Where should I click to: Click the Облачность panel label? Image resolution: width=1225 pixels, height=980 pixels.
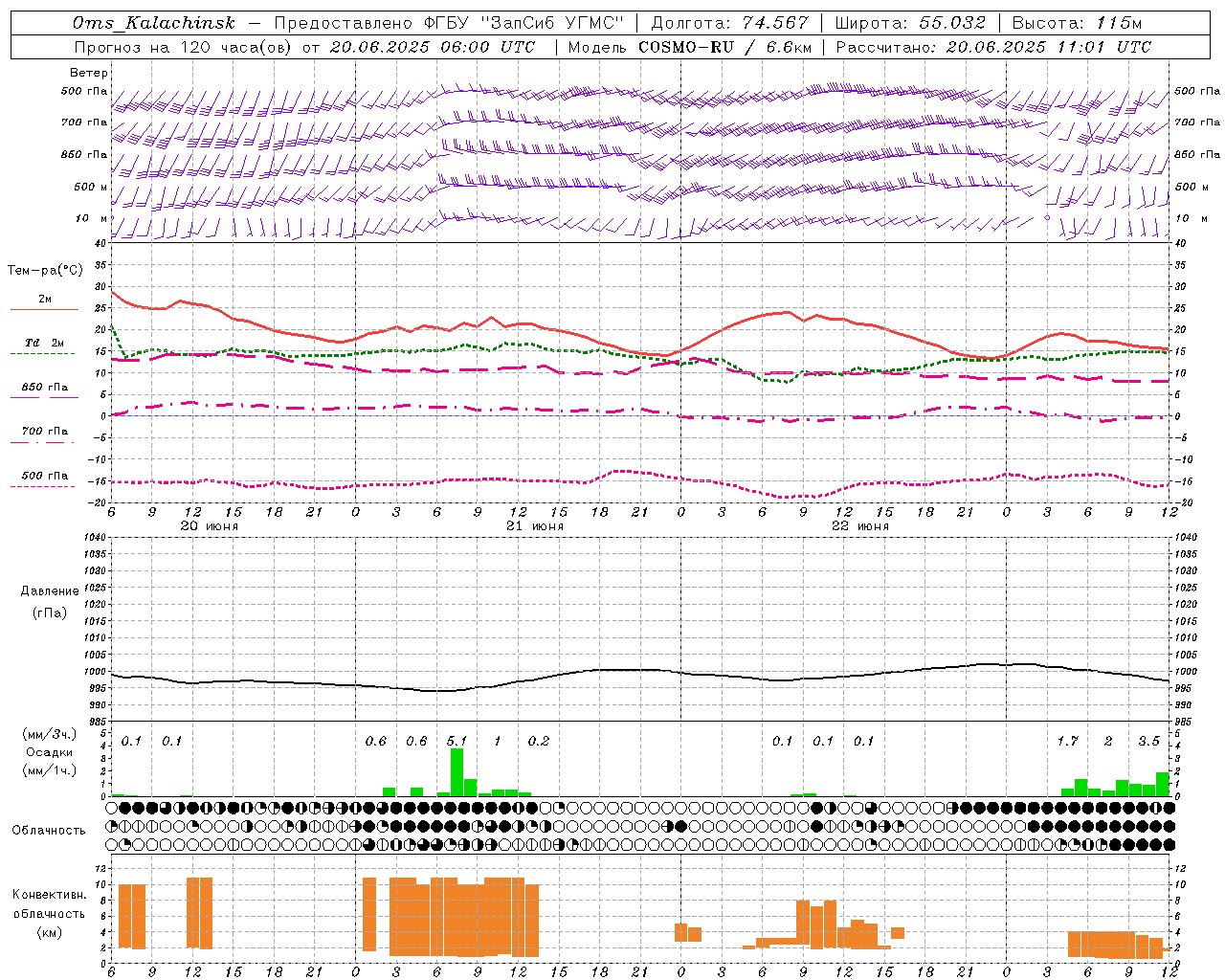click(x=49, y=831)
